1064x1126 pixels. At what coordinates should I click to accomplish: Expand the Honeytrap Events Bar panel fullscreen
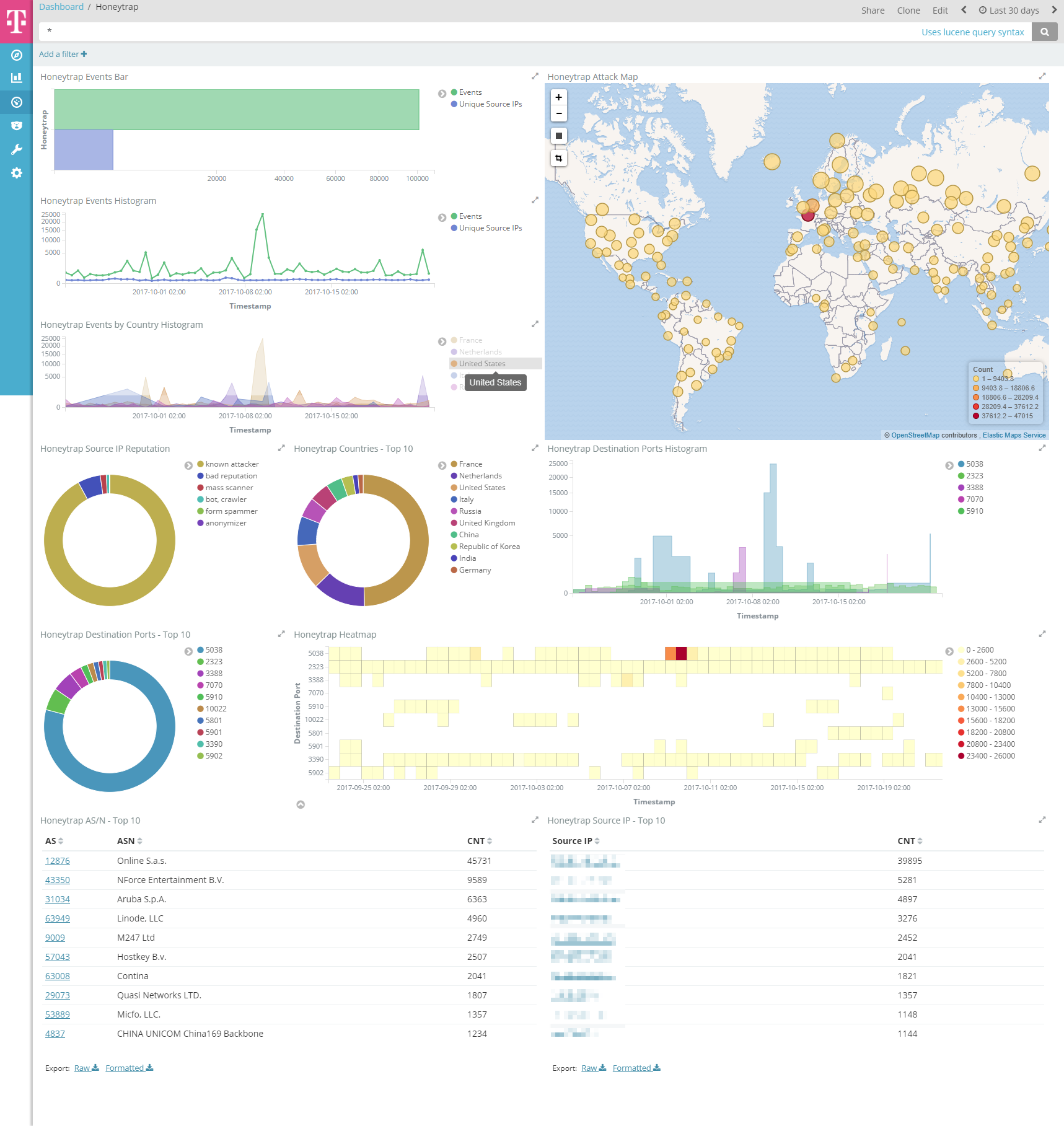coord(535,76)
